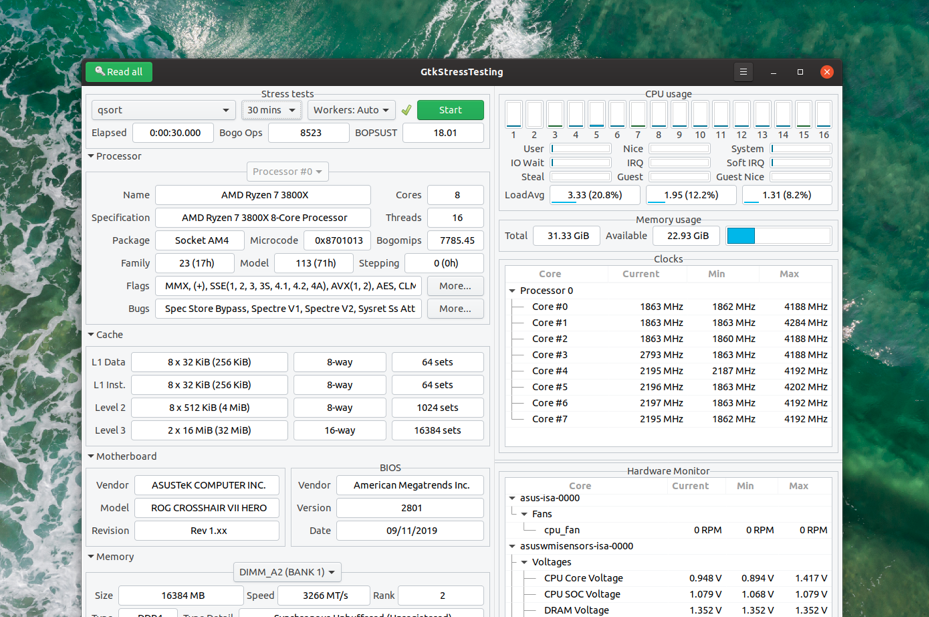Open the Processor #0 selector
The image size is (929, 617).
pos(287,171)
